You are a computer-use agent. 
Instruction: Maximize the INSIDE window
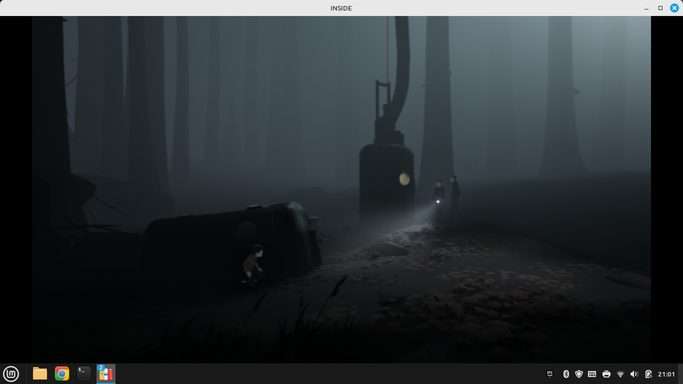660,8
